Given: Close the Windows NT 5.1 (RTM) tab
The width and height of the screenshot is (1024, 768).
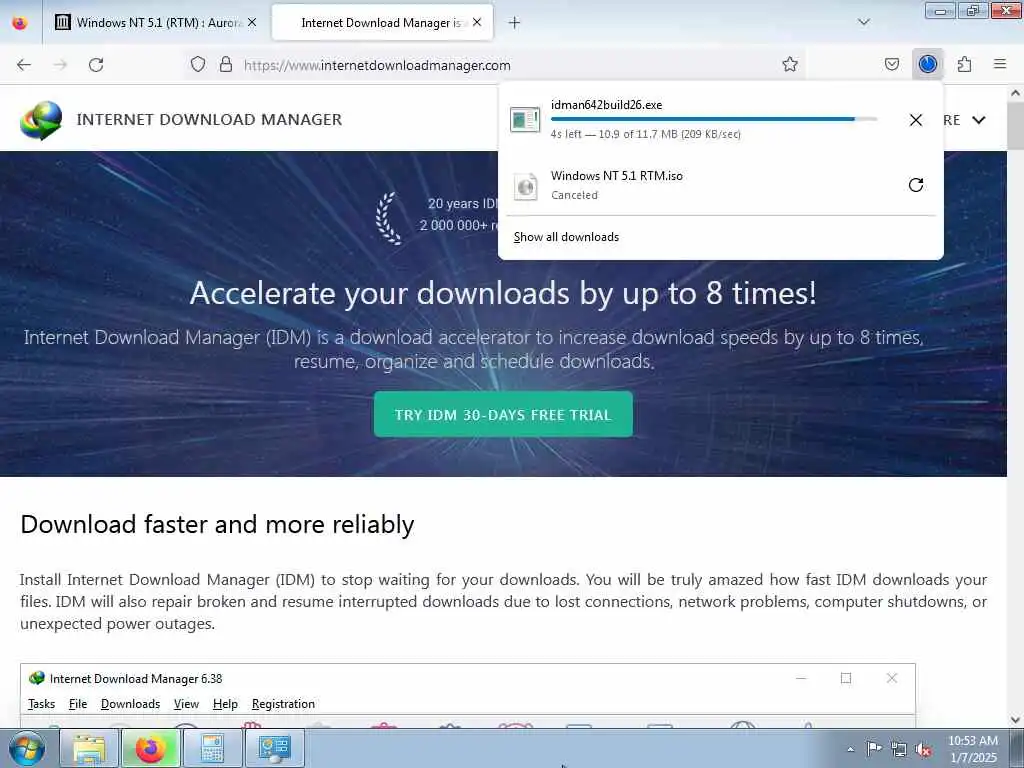Looking at the screenshot, I should (252, 22).
